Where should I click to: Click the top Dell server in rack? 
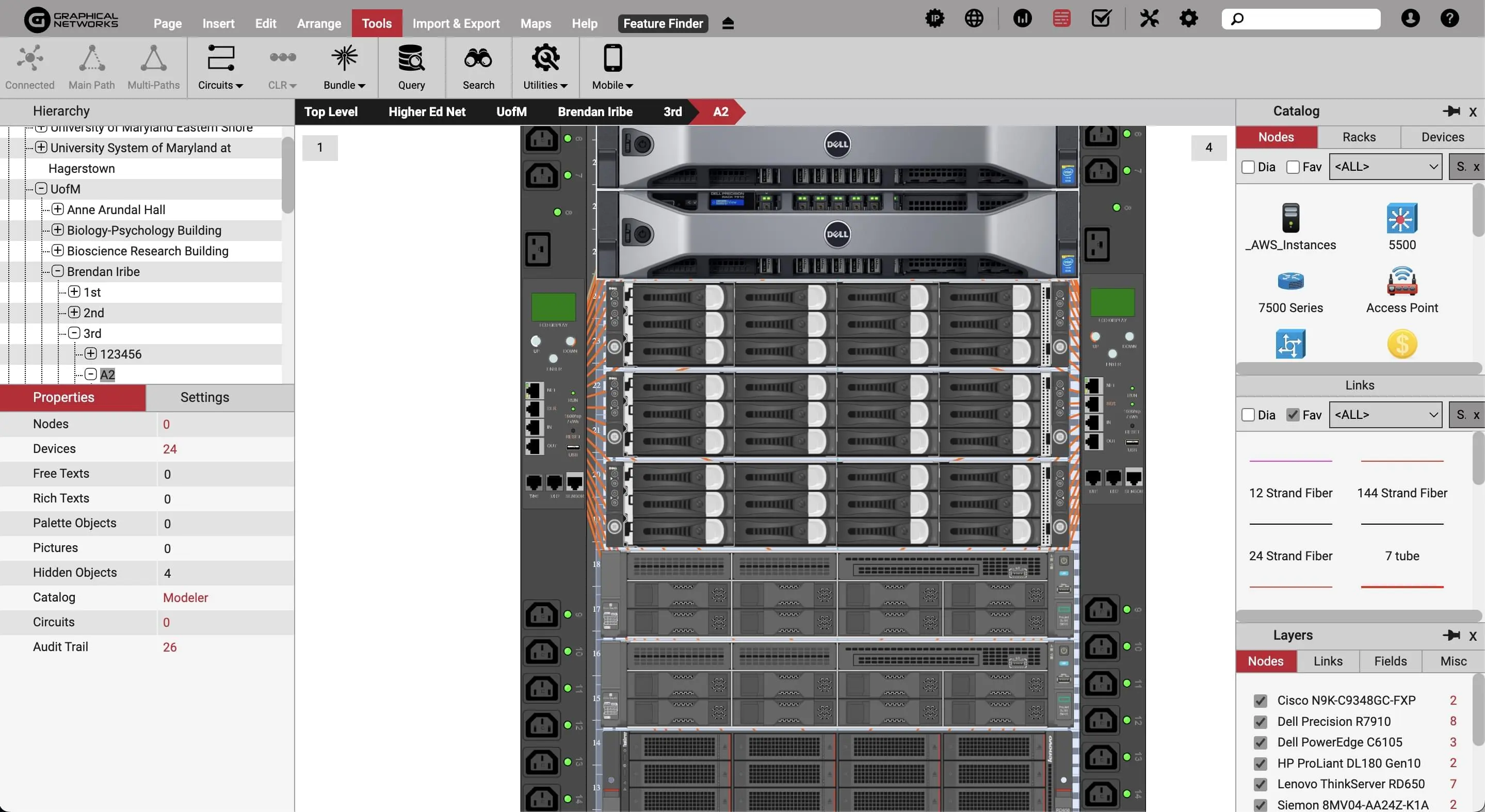836,157
